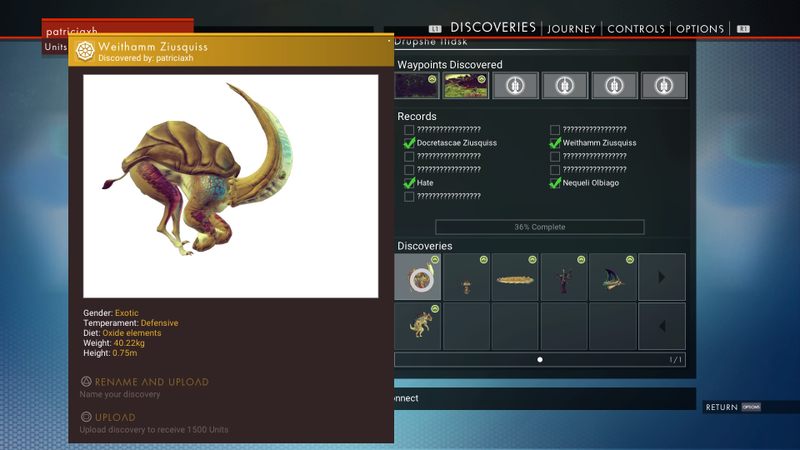Open the OPTIONS tab
This screenshot has width=800, height=450.
(699, 29)
